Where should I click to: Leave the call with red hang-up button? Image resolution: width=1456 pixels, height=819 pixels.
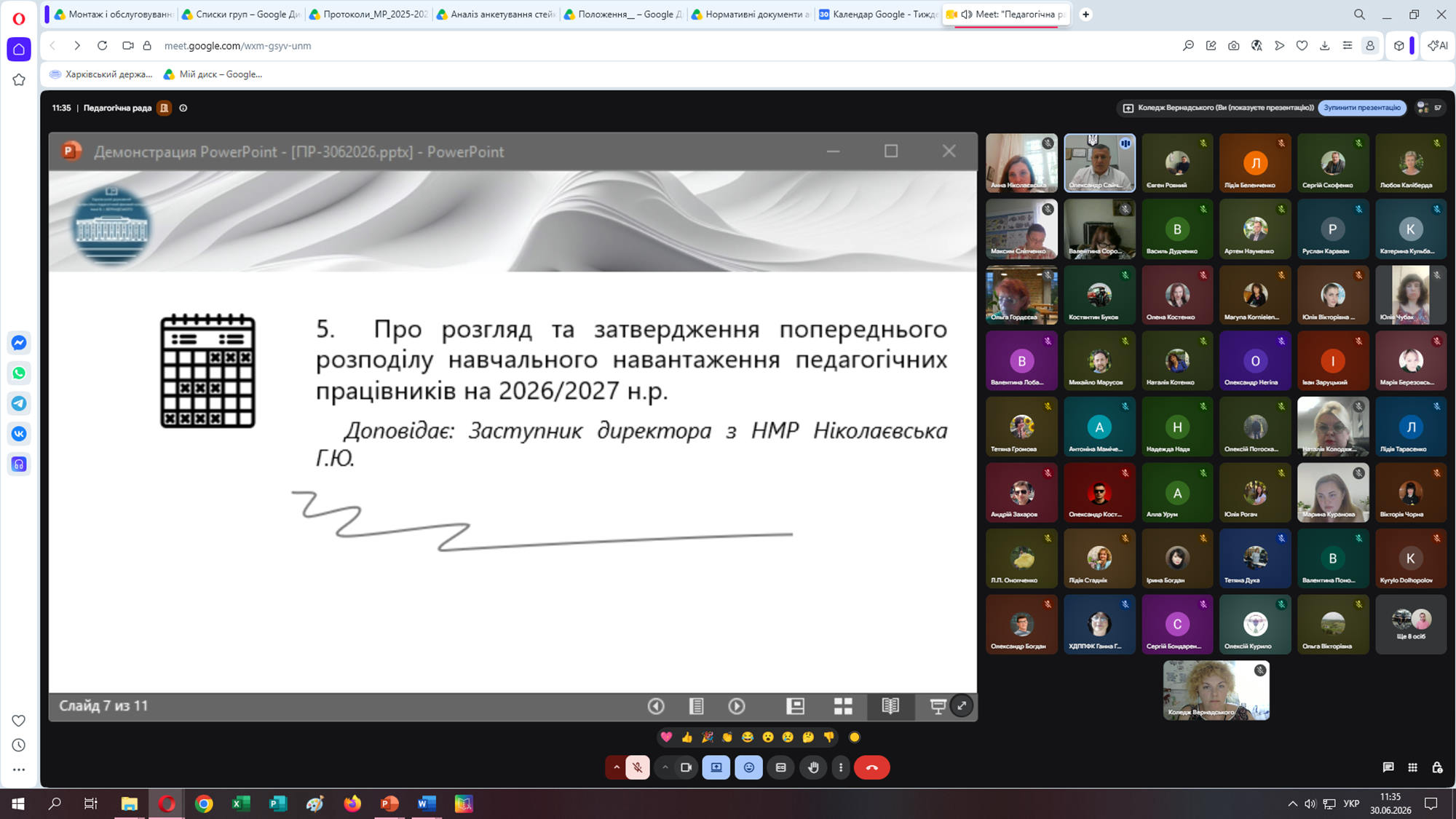[871, 767]
